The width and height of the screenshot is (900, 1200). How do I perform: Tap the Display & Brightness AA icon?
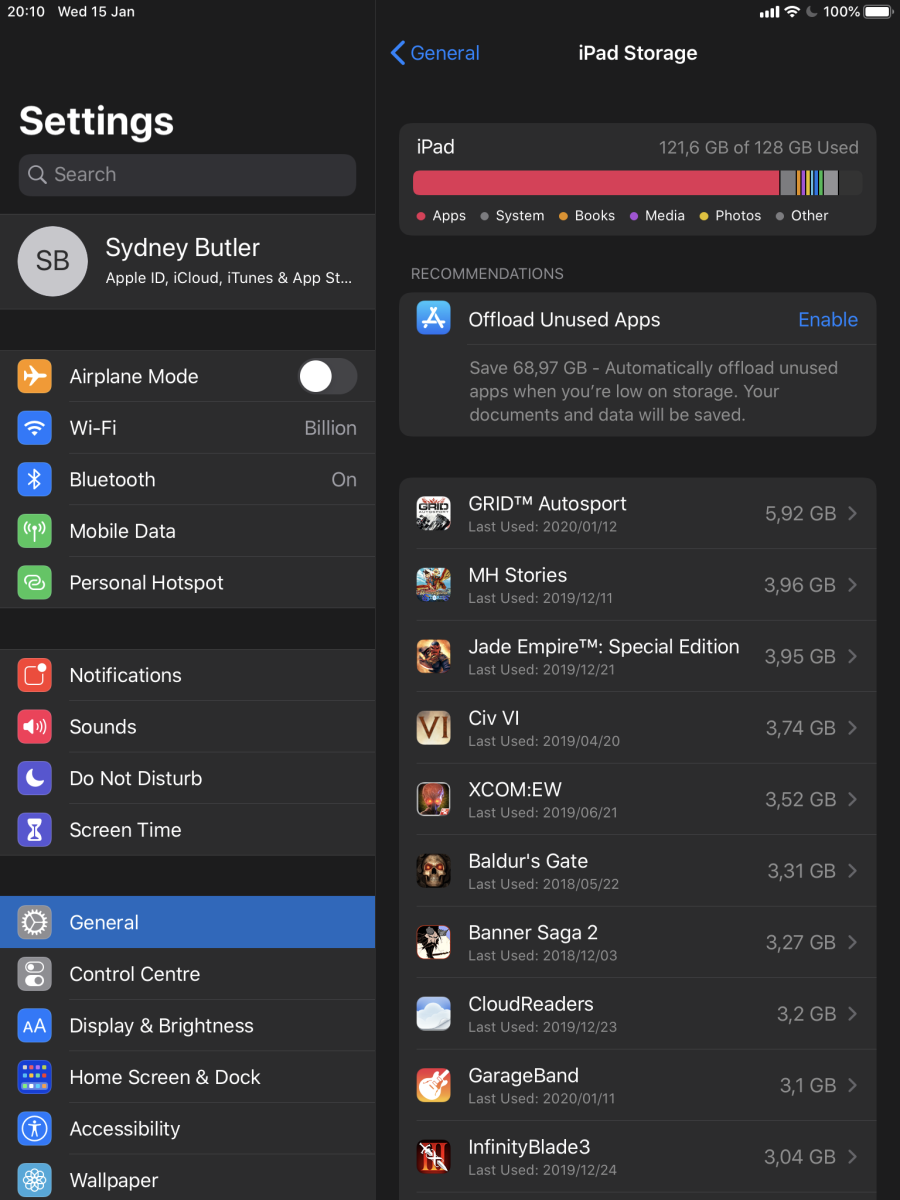click(x=34, y=1026)
